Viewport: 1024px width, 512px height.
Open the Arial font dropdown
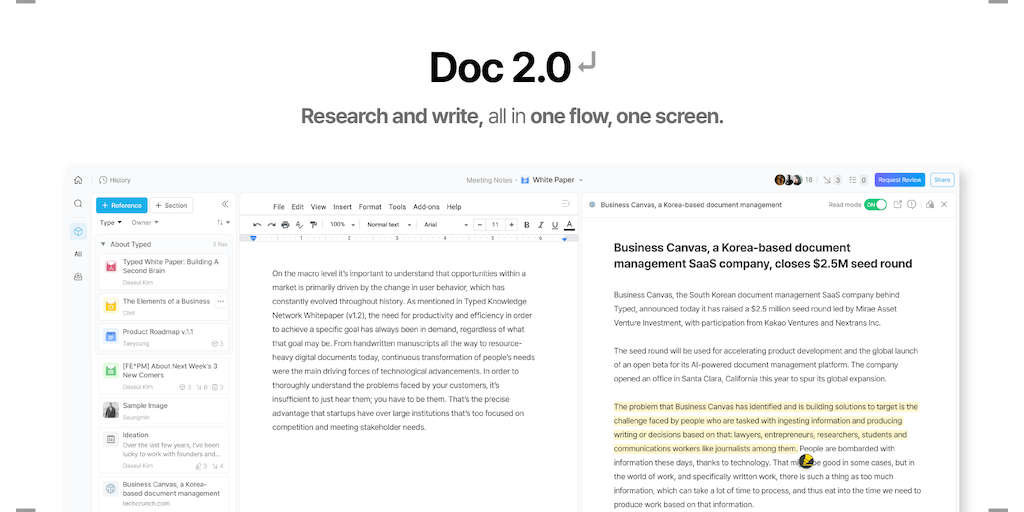[446, 225]
